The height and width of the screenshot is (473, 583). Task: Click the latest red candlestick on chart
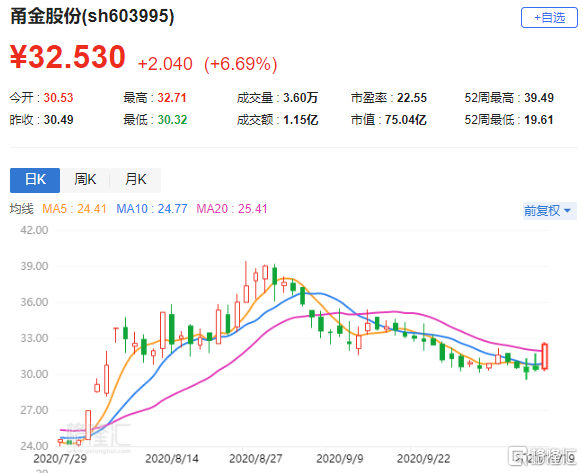coord(545,356)
